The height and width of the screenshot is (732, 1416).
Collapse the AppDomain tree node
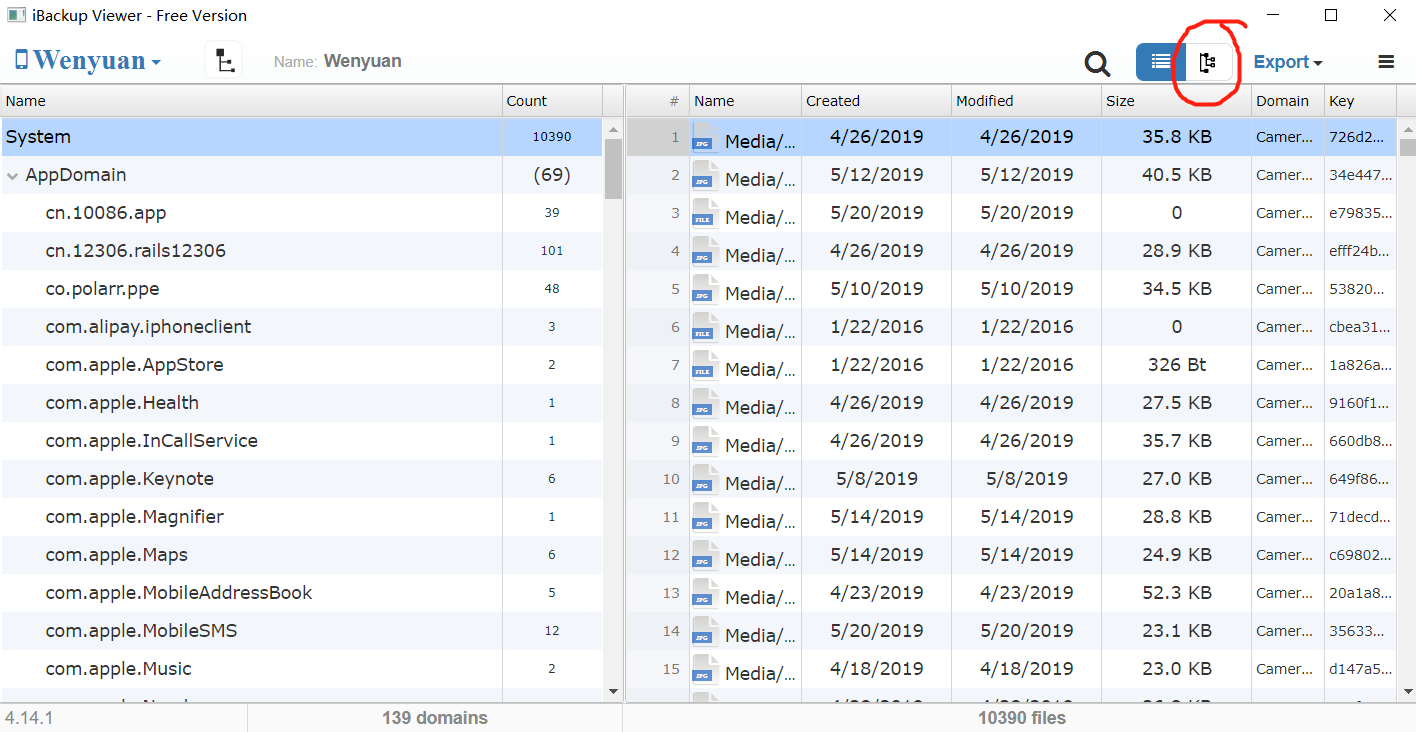click(x=12, y=176)
